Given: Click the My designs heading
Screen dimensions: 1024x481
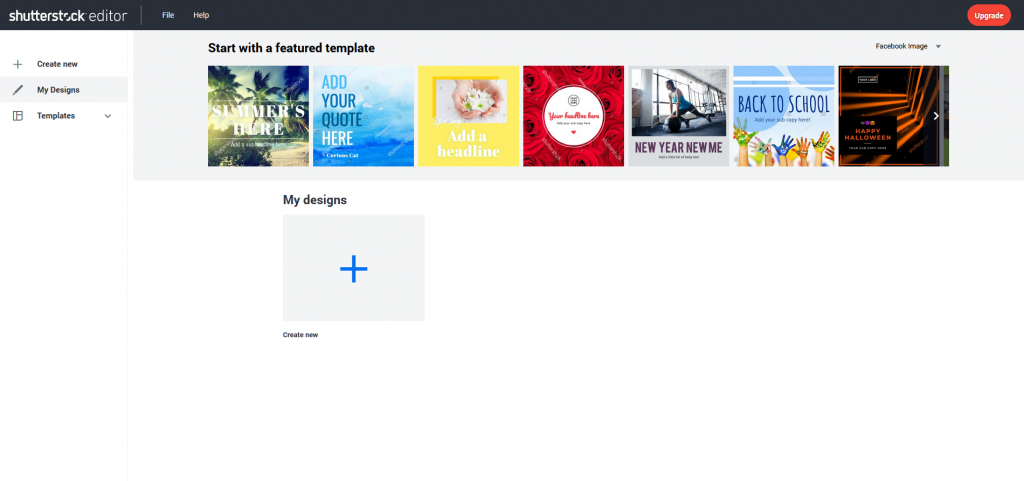Looking at the screenshot, I should 315,200.
